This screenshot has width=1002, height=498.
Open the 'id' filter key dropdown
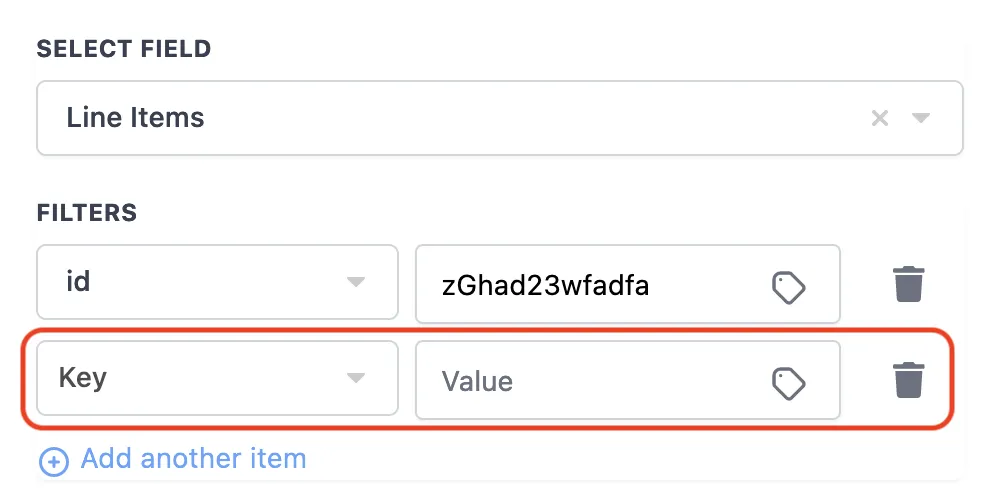[x=200, y=282]
